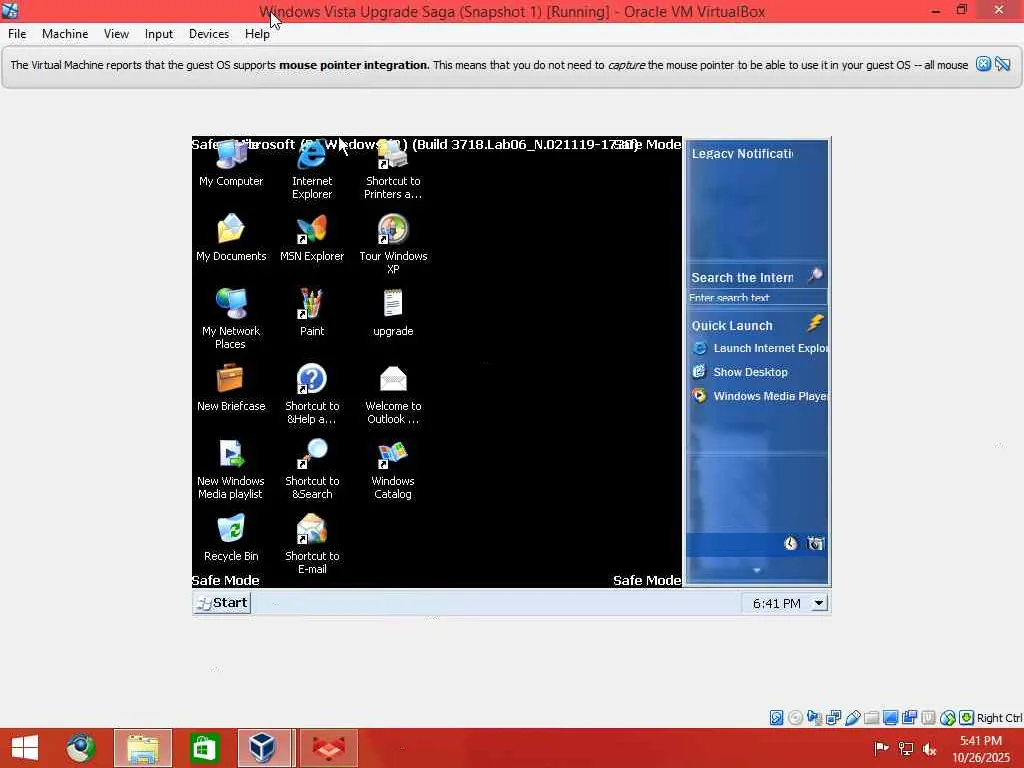The height and width of the screenshot is (768, 1024).
Task: Select Shortcut to Printers icon
Action: pos(392,170)
